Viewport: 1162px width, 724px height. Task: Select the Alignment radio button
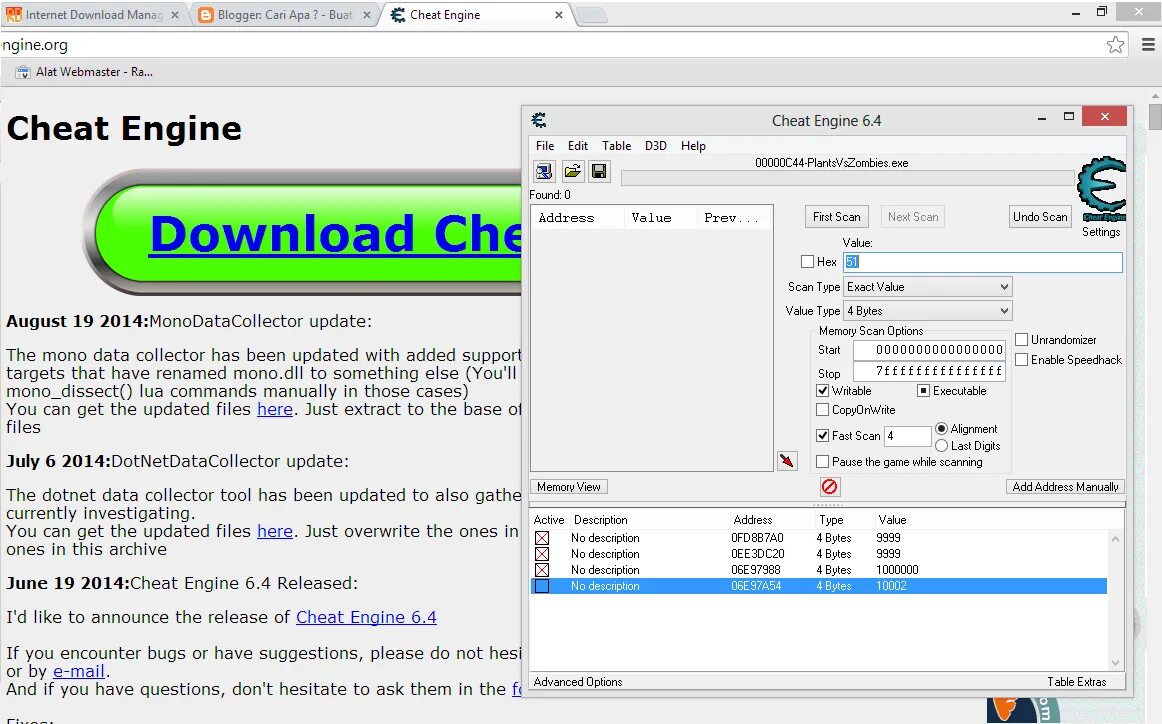tap(942, 428)
